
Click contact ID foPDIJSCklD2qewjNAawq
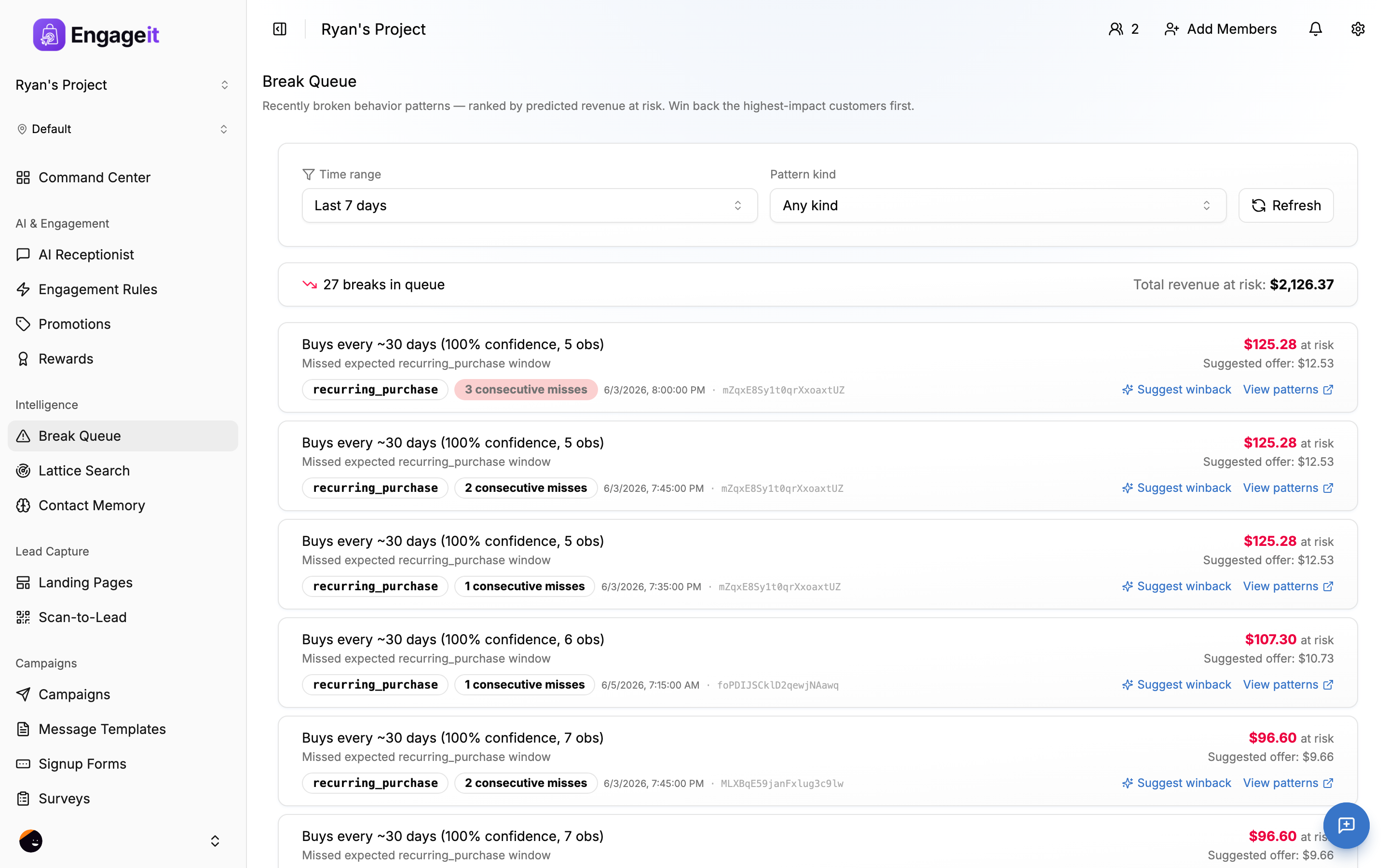pyautogui.click(x=778, y=685)
